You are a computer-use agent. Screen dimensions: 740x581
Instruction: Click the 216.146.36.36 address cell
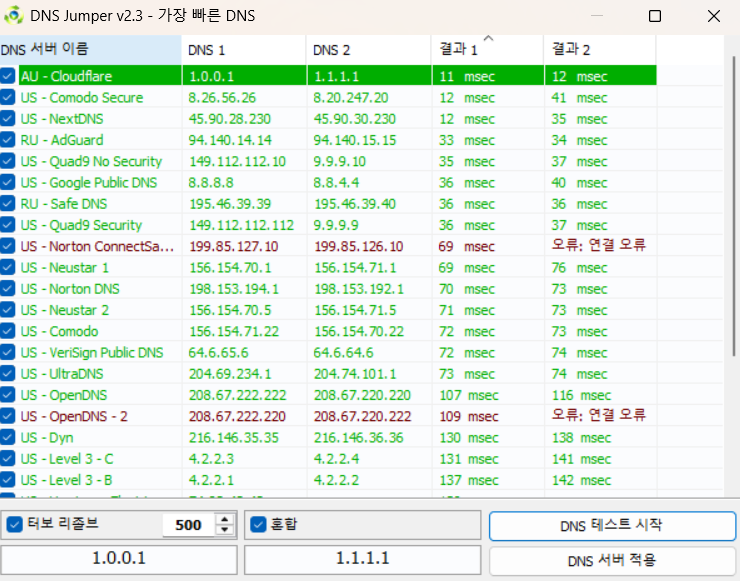(359, 437)
